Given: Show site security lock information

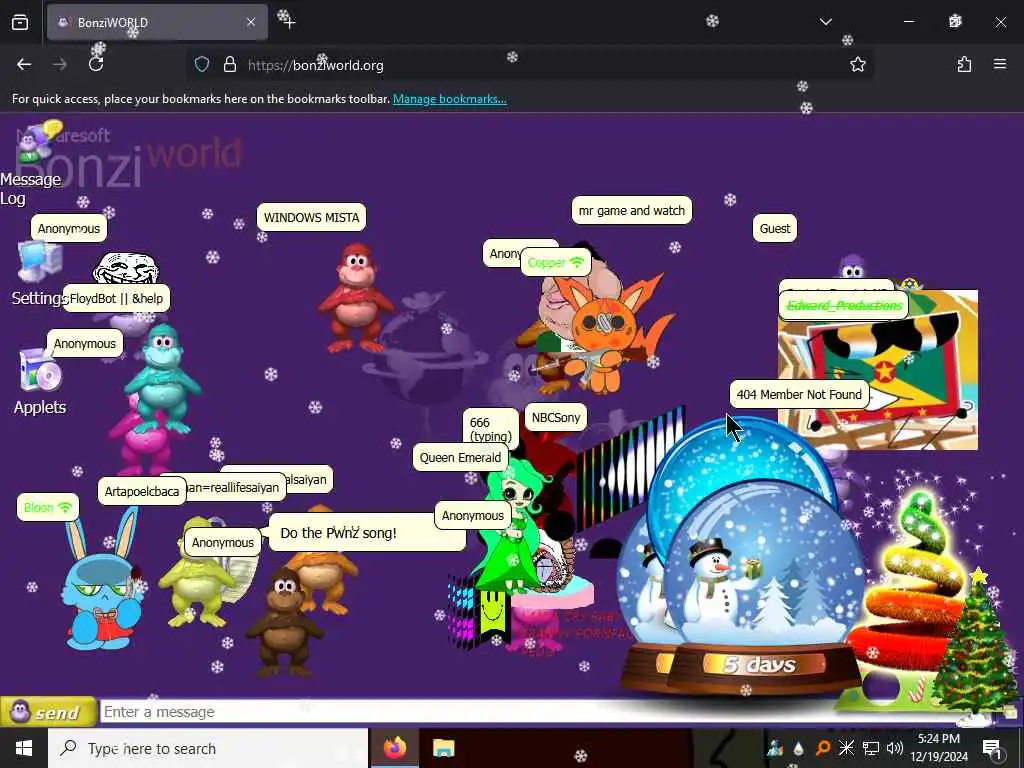Looking at the screenshot, I should click(x=229, y=64).
